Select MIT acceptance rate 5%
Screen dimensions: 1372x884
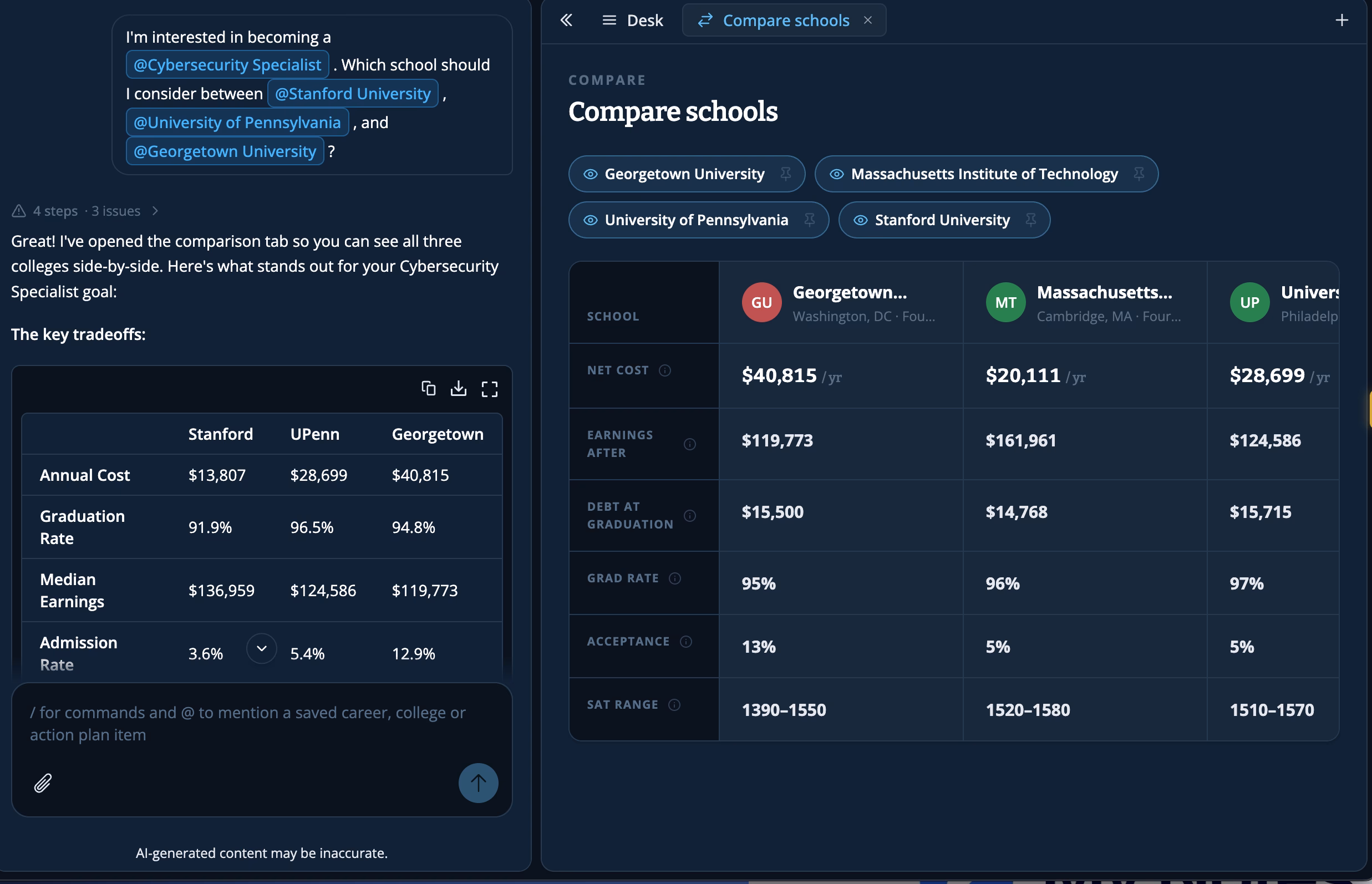click(x=997, y=648)
